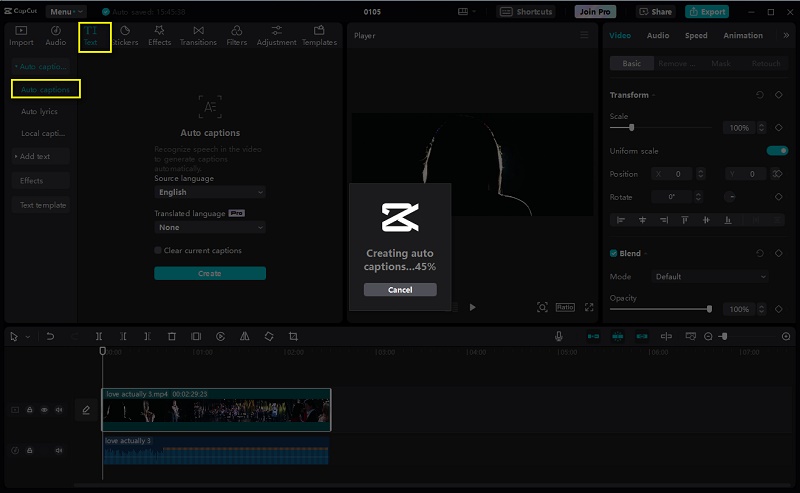Screen dimensions: 800x493
Task: Click the timeline zoom slider
Action: (747, 336)
